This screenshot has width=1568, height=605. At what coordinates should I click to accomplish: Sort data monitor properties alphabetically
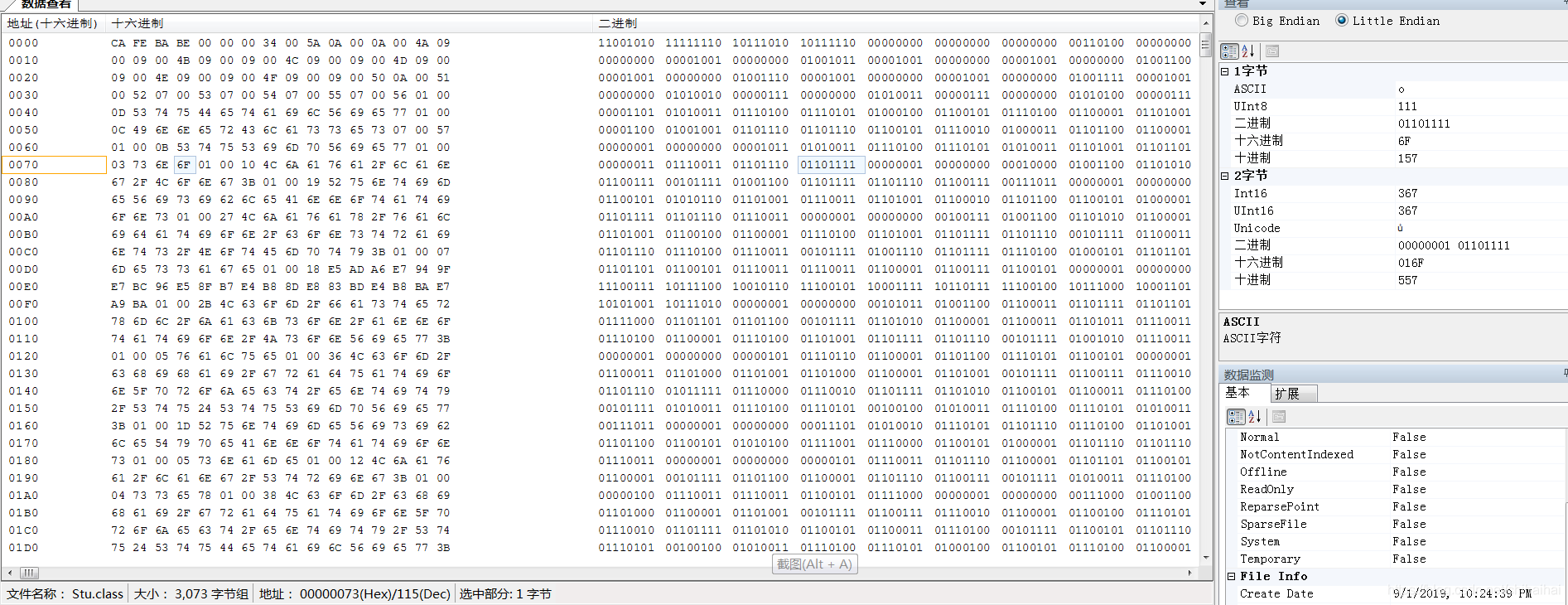tap(1254, 417)
